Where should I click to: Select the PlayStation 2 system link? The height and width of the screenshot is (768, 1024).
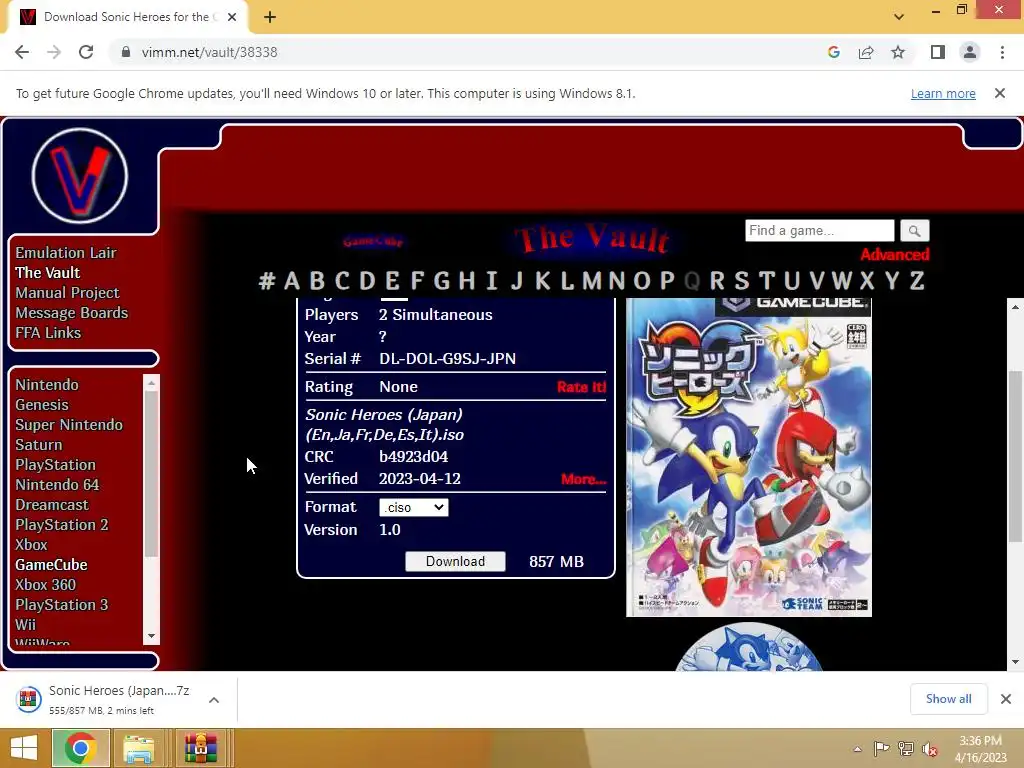[62, 525]
